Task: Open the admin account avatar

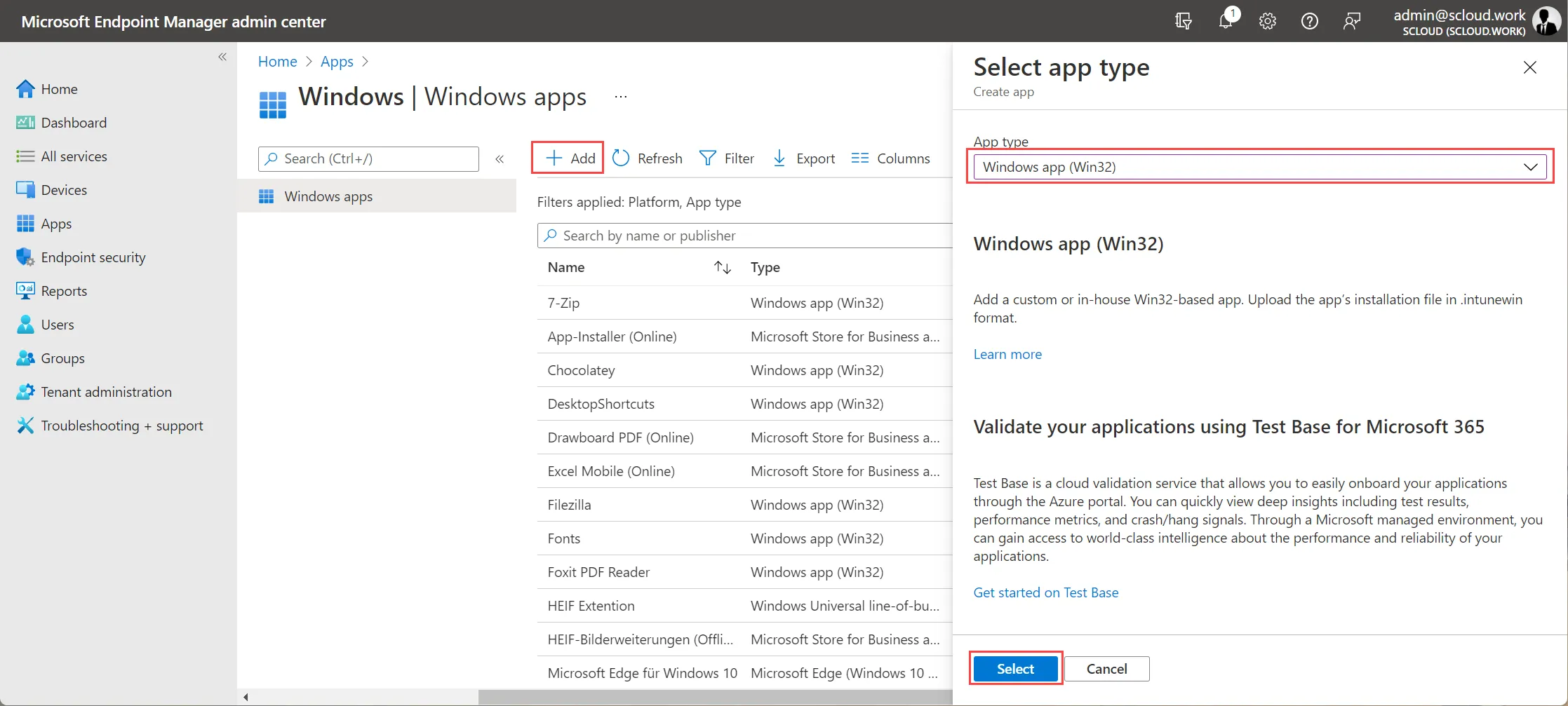Action: point(1546,21)
